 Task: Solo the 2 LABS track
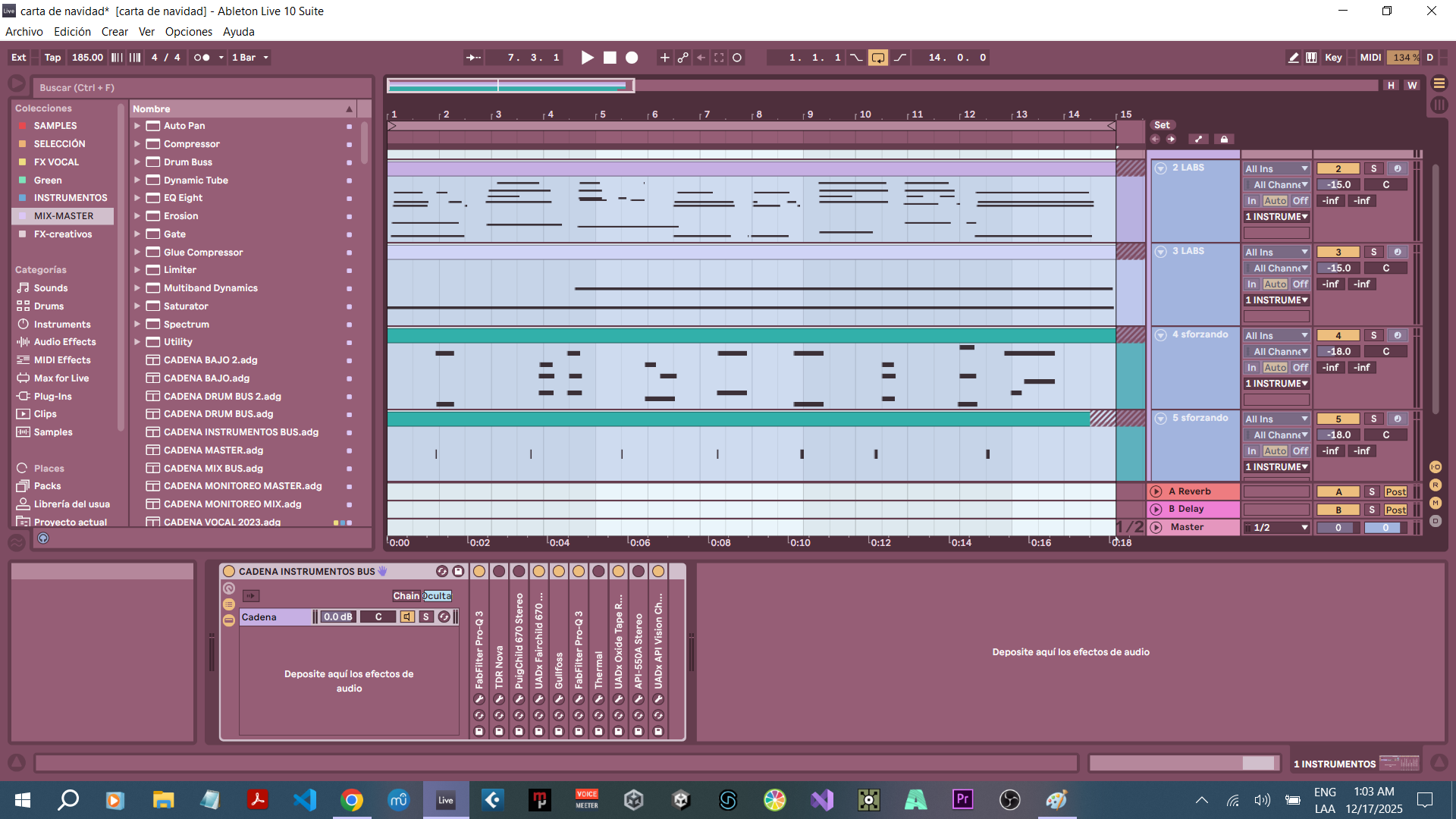1373,168
